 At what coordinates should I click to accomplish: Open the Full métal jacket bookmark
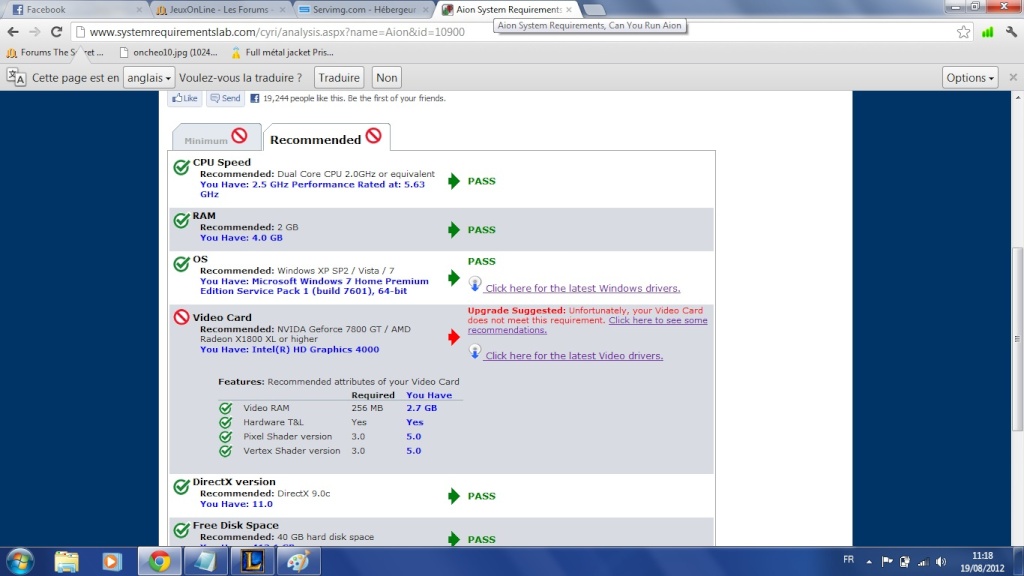(x=282, y=52)
